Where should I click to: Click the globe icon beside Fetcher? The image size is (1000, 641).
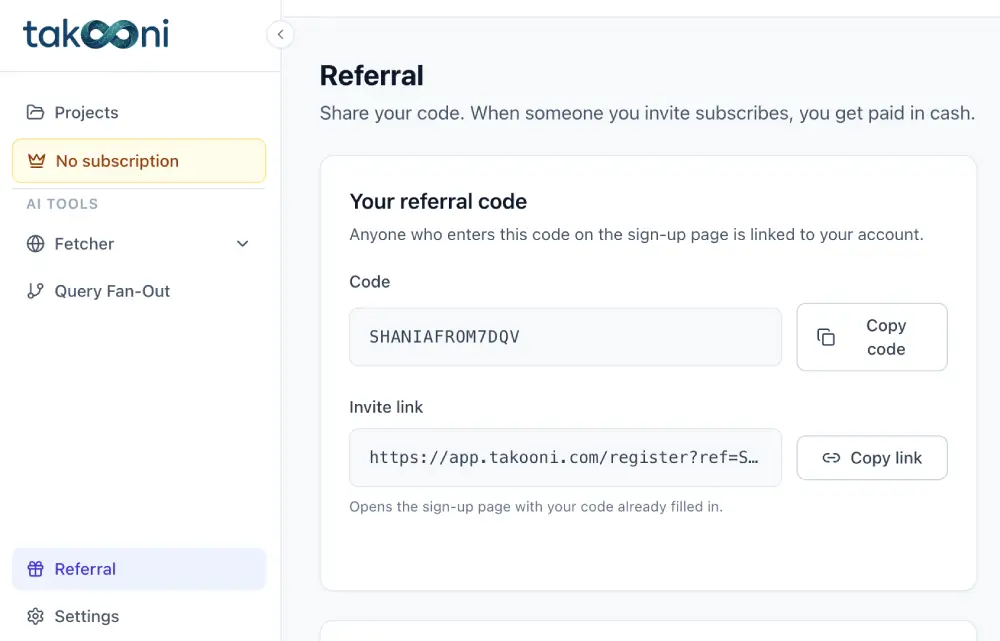pyautogui.click(x=36, y=244)
